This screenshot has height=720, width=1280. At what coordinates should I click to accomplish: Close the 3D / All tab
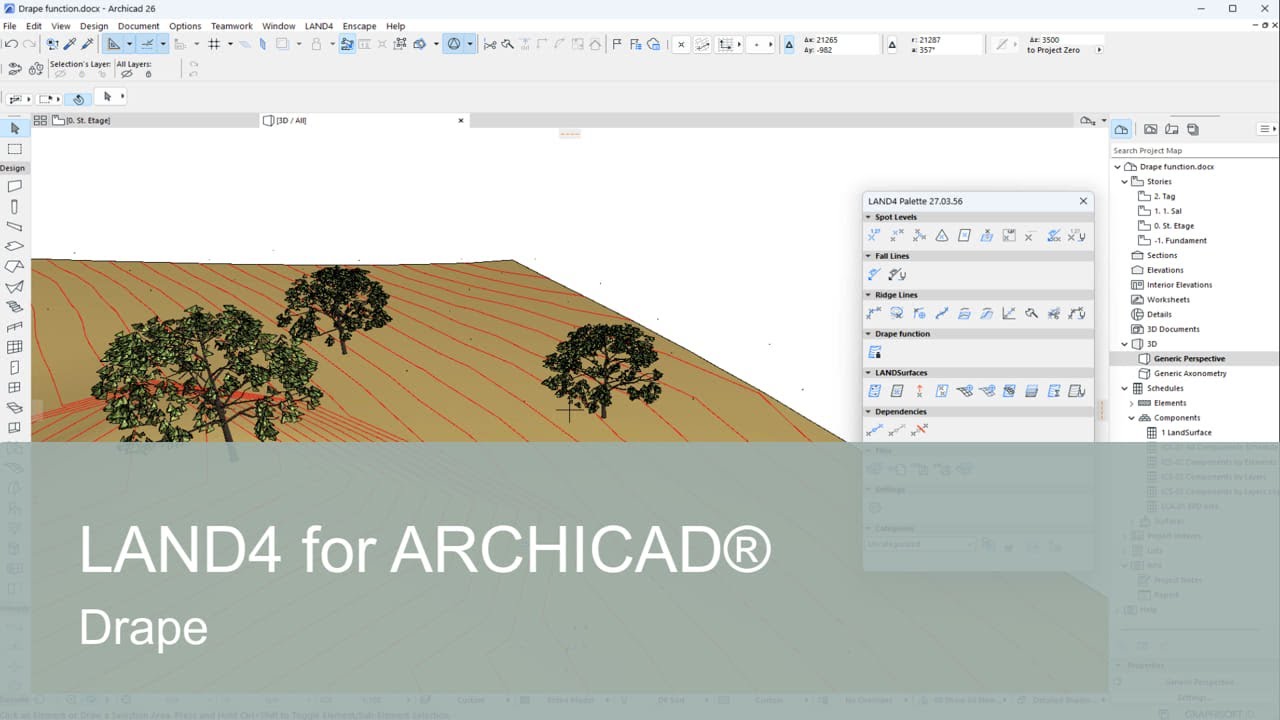pos(461,120)
